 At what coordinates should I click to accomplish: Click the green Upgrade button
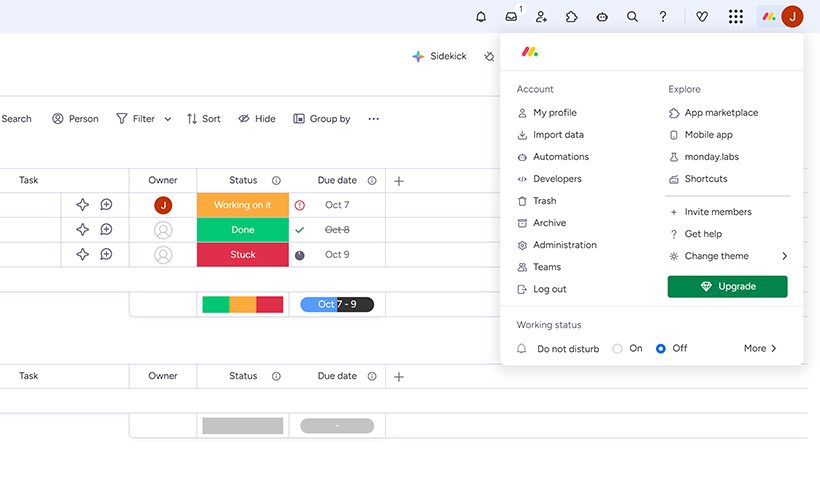pyautogui.click(x=727, y=287)
